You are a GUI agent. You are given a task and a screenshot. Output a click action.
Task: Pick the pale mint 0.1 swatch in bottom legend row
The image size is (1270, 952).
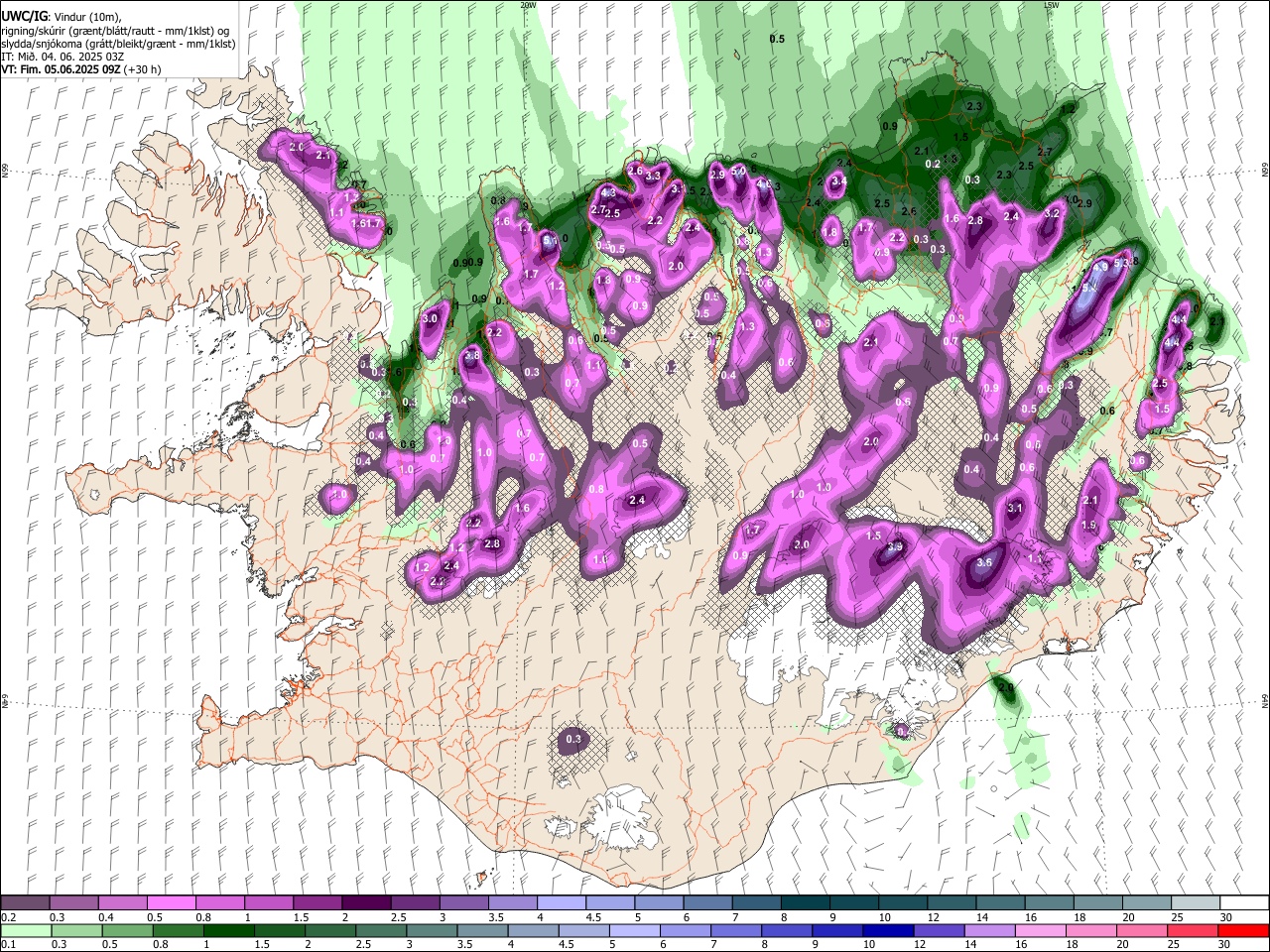pos(26,930)
